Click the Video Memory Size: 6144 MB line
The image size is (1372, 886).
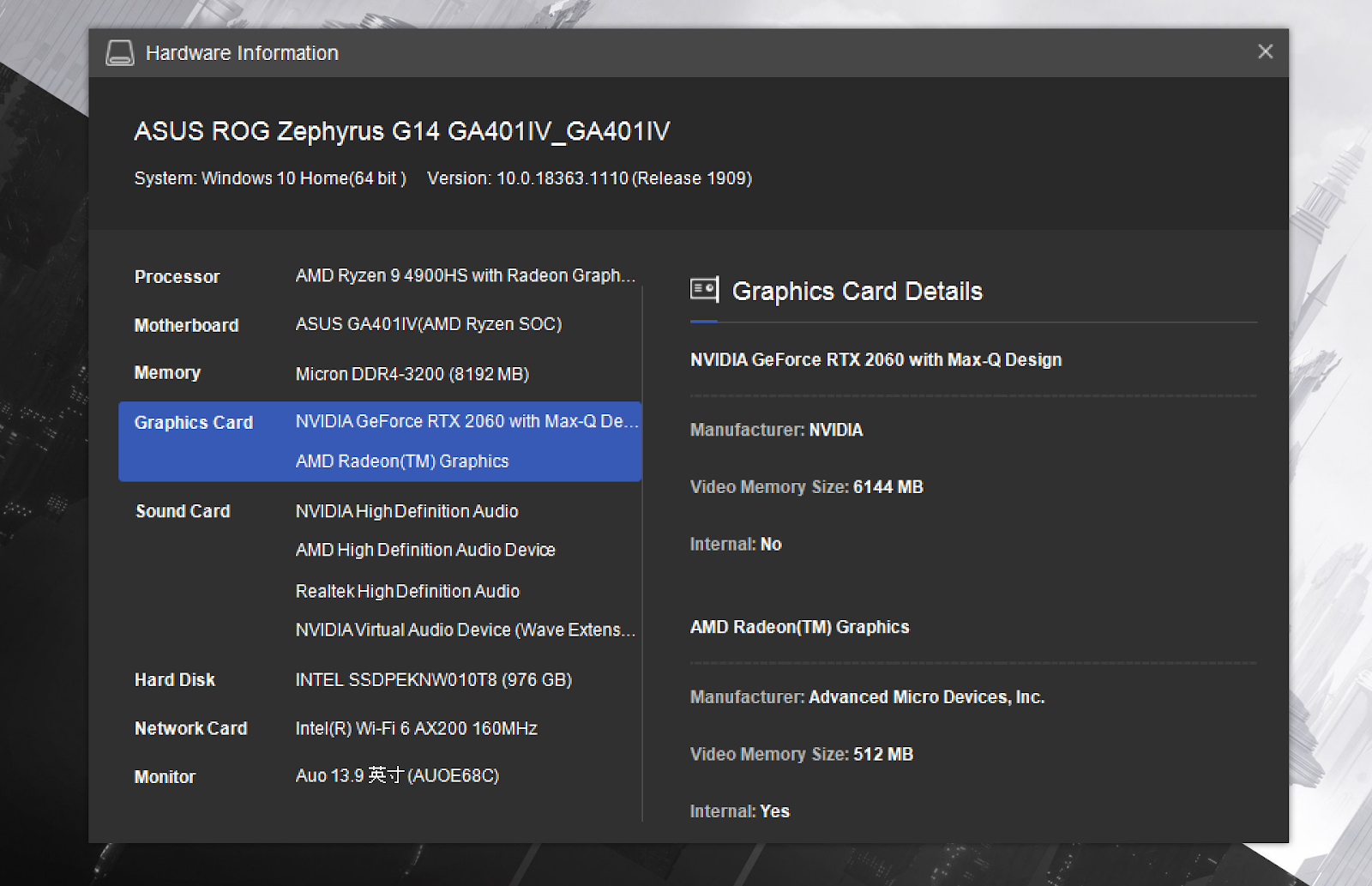(x=807, y=487)
